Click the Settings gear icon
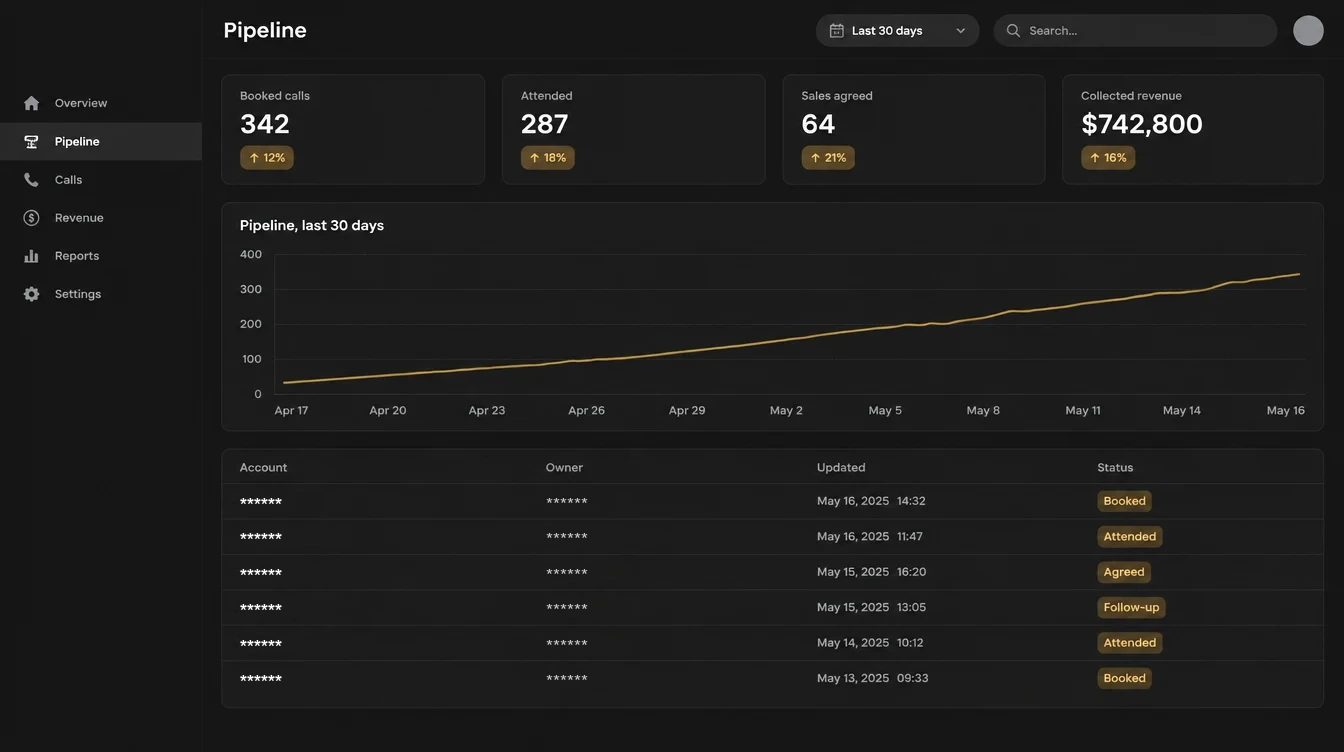 tap(31, 294)
